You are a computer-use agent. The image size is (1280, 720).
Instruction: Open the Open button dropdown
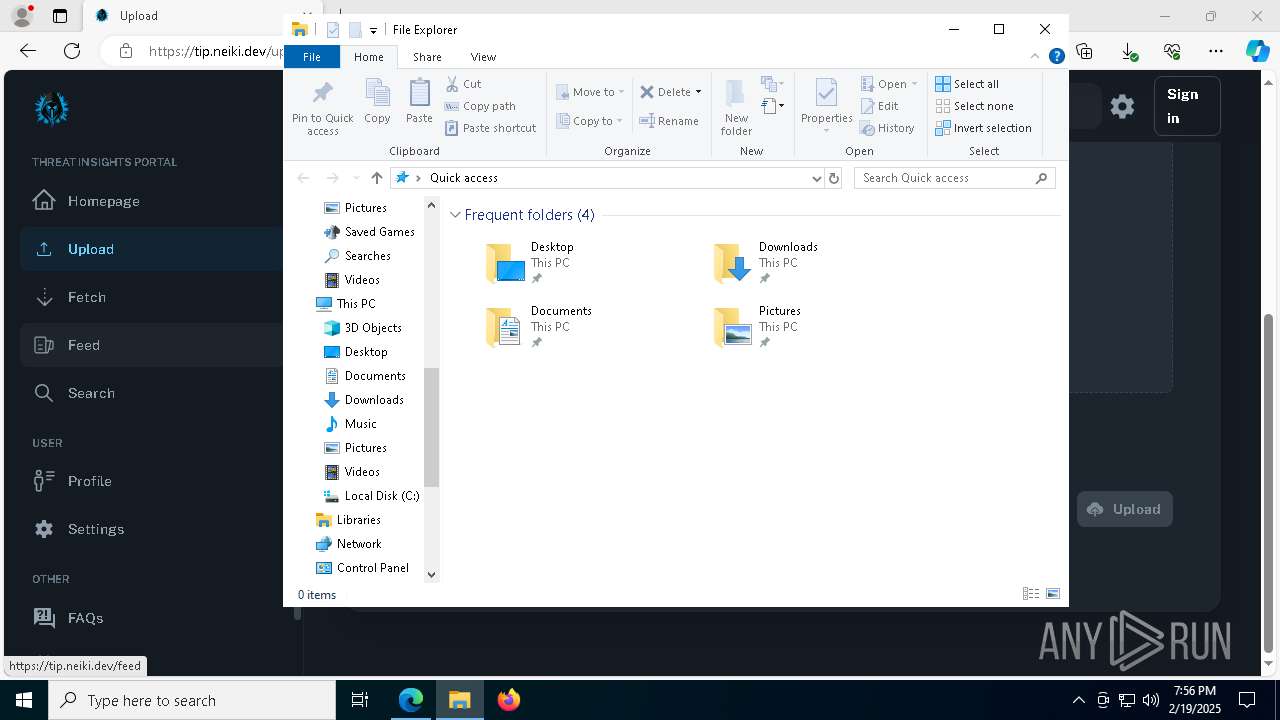pos(914,84)
